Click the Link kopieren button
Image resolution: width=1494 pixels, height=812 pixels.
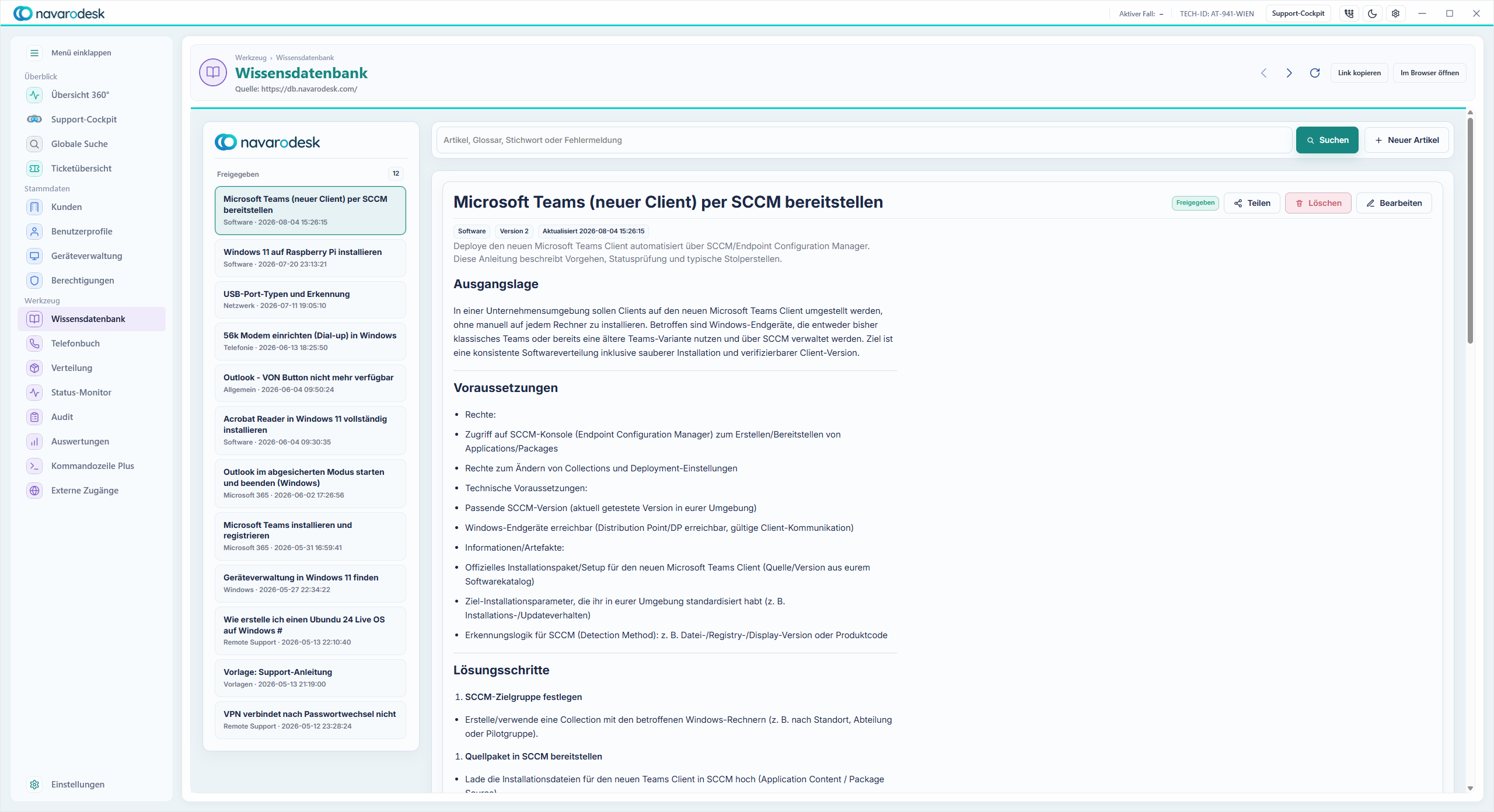1359,73
